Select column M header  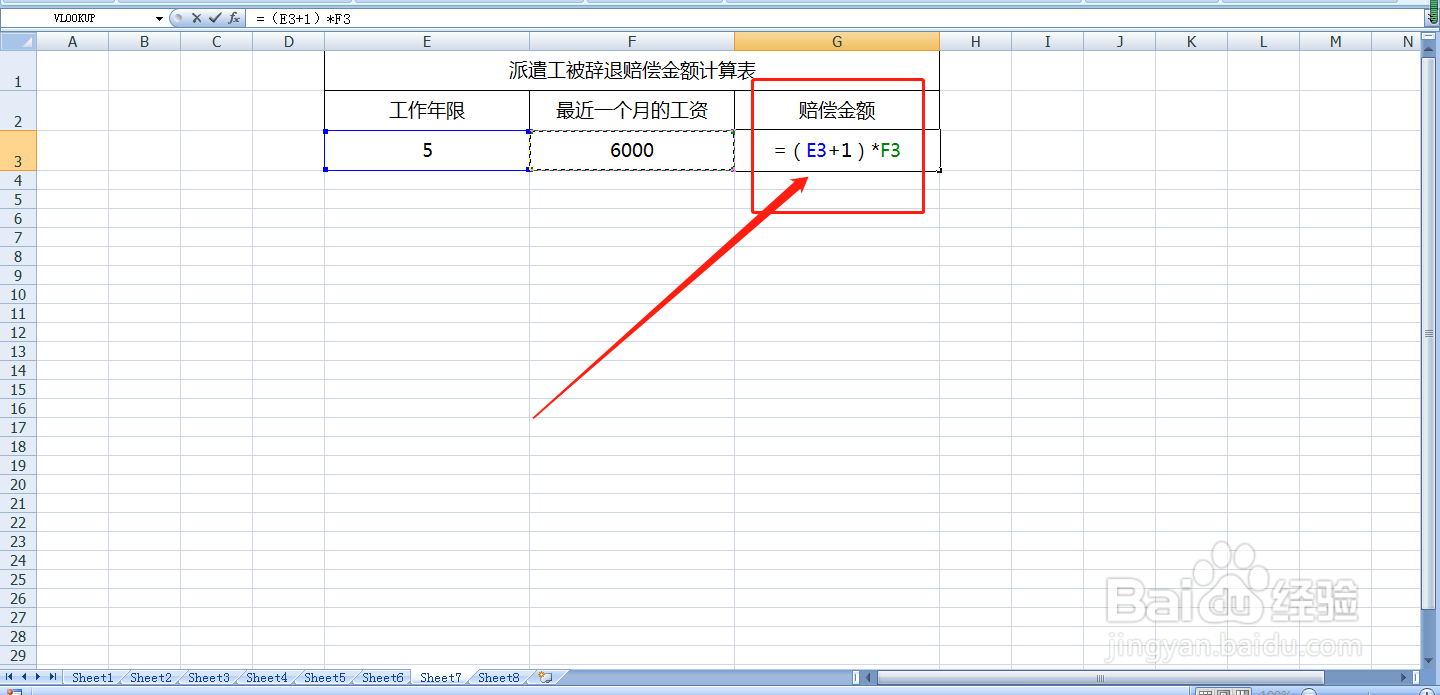point(1336,41)
